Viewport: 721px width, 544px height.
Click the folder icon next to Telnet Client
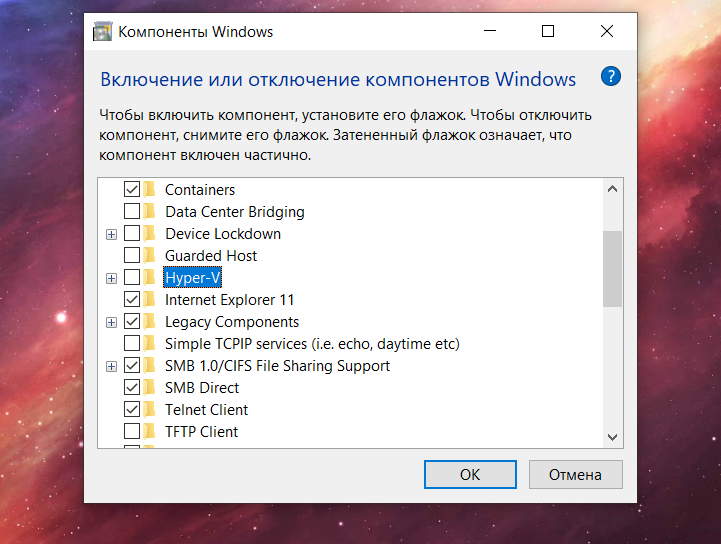pos(149,409)
